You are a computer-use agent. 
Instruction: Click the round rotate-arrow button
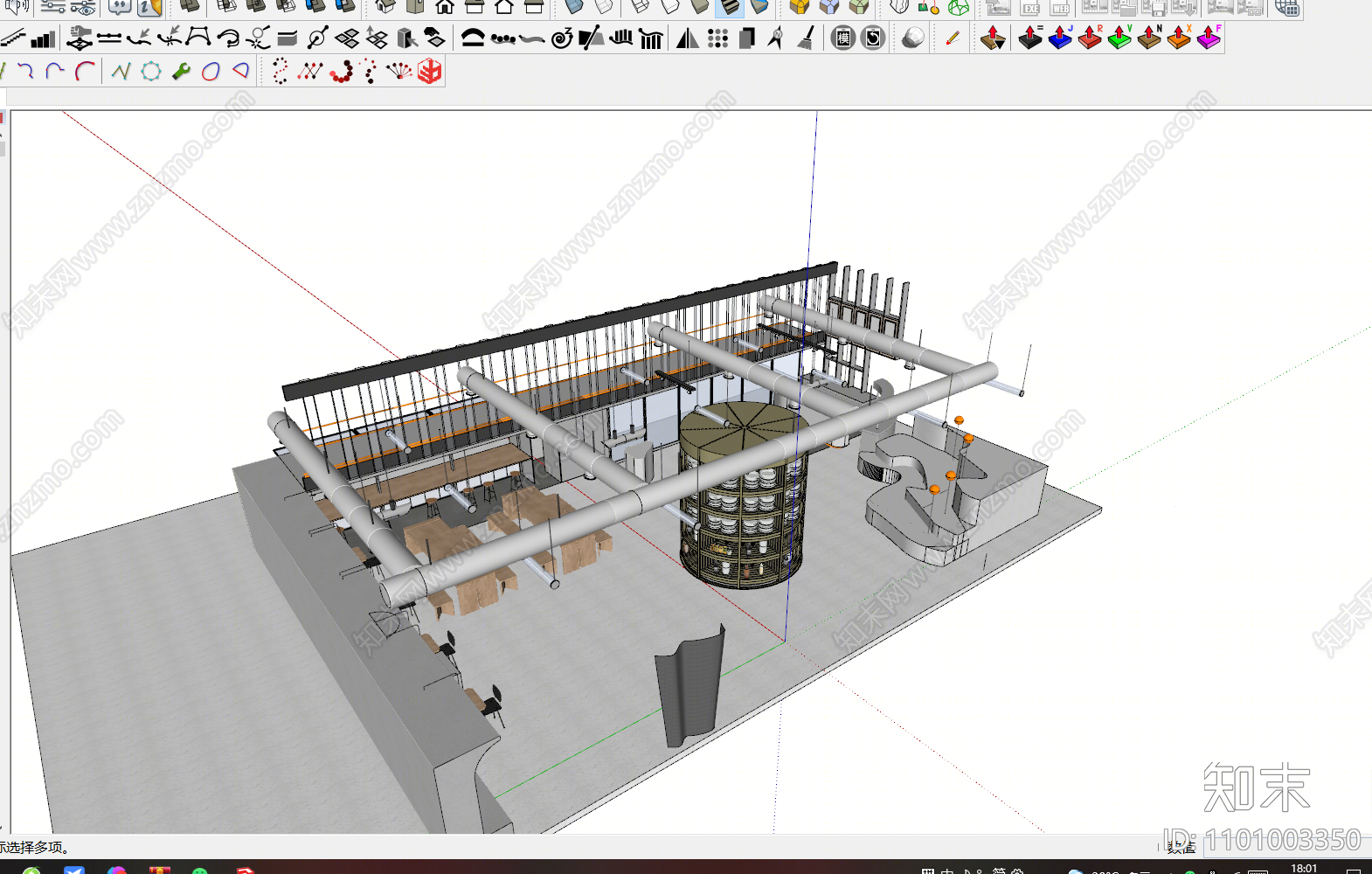coord(873,38)
